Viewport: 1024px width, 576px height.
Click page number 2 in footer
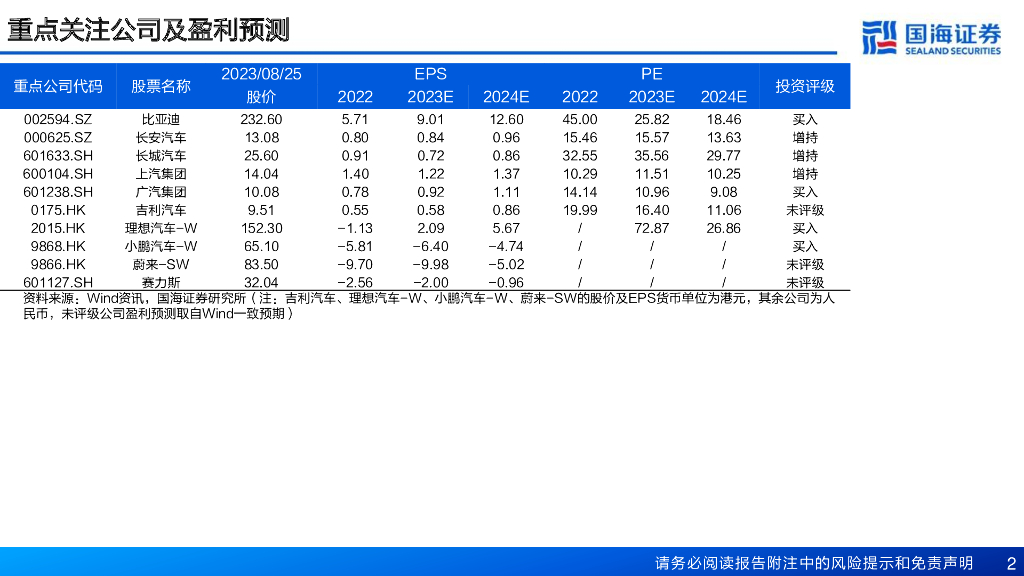1012,563
